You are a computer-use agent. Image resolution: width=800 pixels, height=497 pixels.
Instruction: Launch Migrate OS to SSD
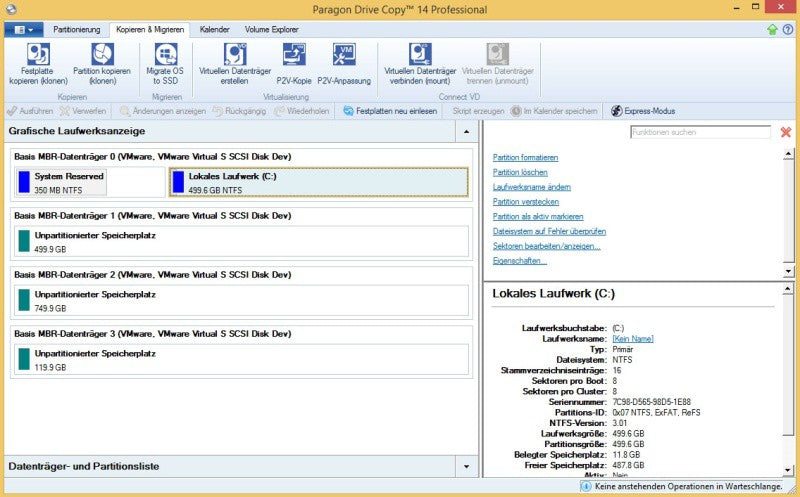(165, 64)
